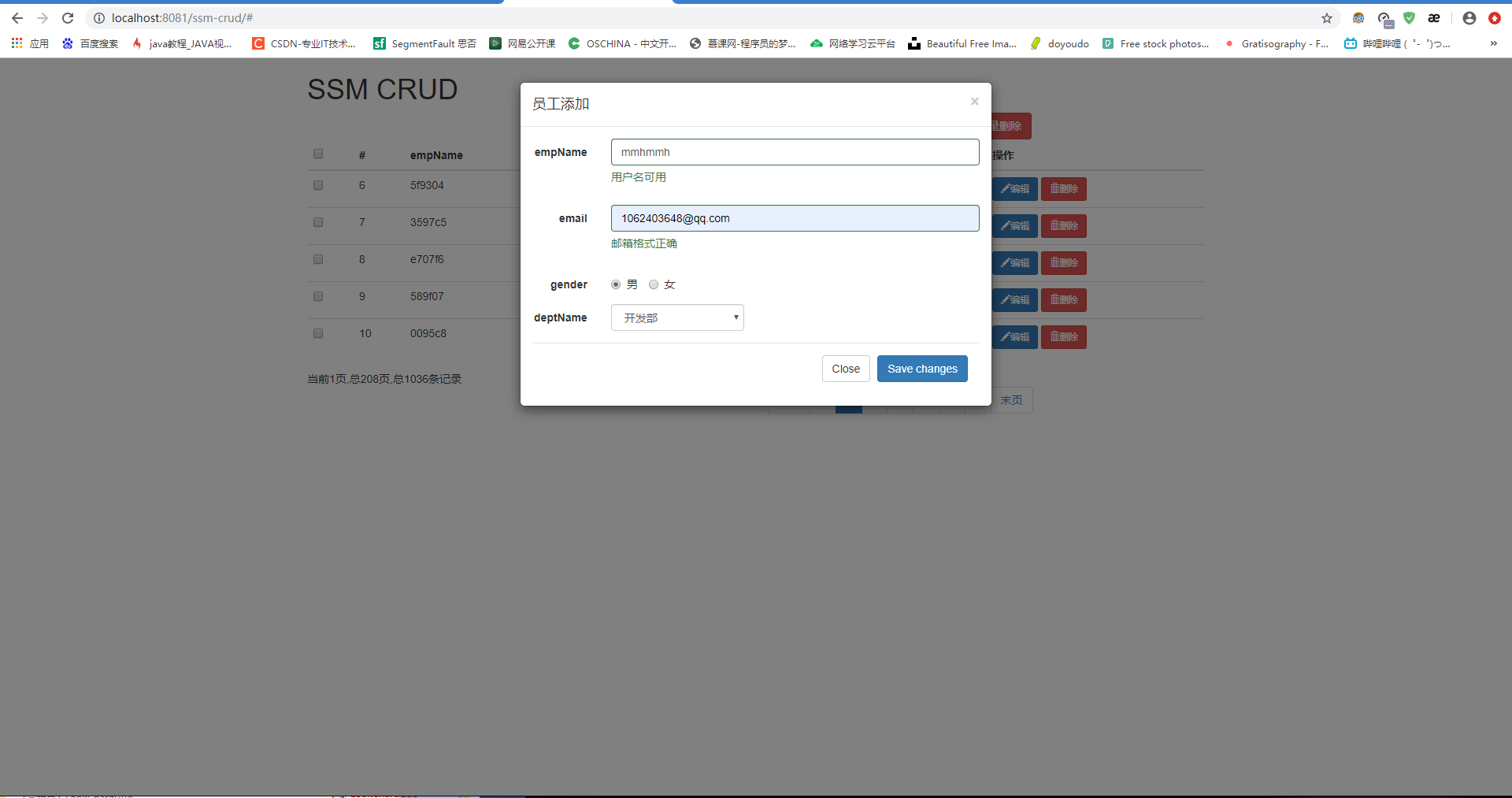This screenshot has width=1512, height=798.
Task: Open the SegmentFault bookmark icon
Action: [x=379, y=43]
